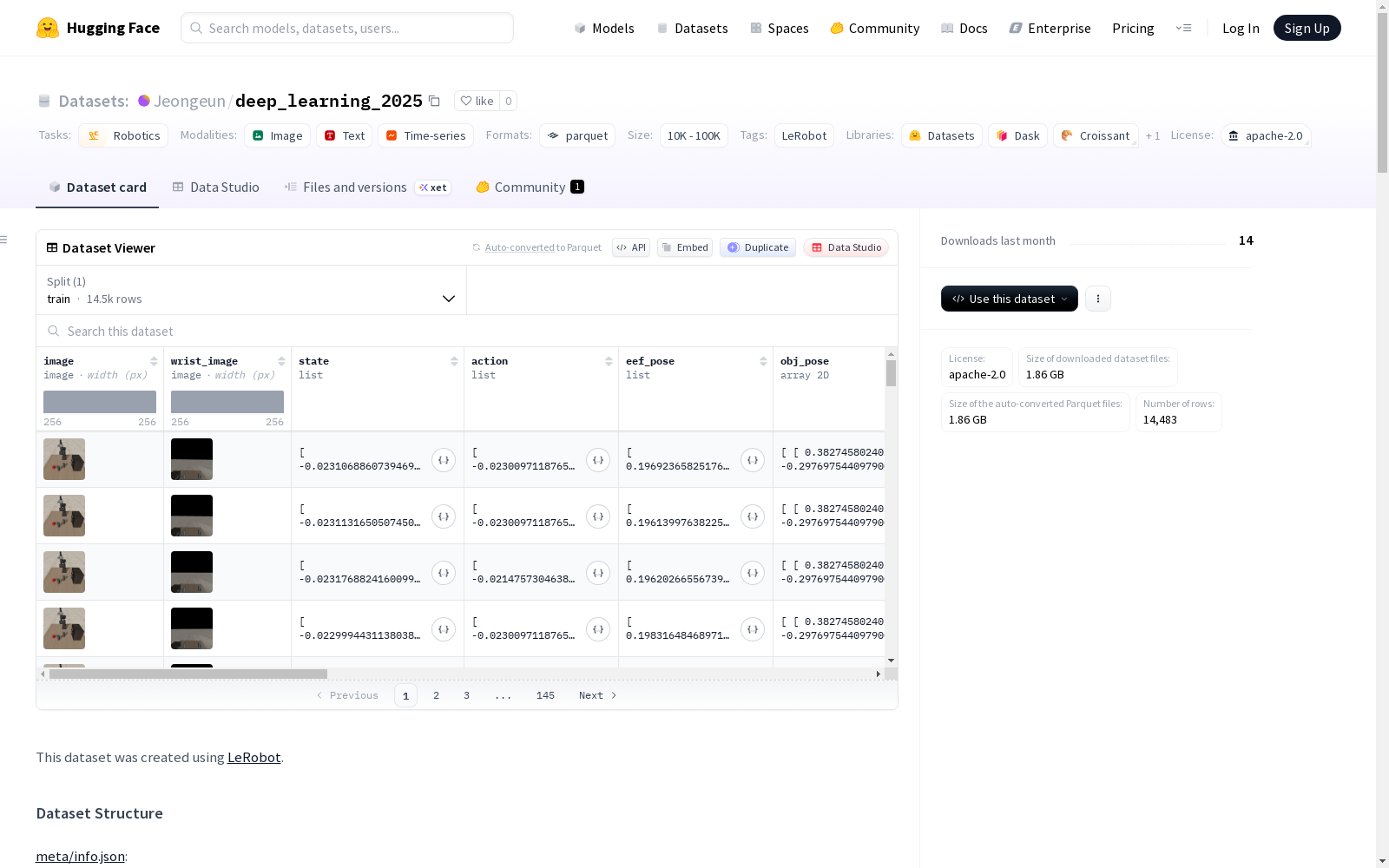Switch to the Data Studio tab
The height and width of the screenshot is (868, 1389).
click(x=216, y=187)
